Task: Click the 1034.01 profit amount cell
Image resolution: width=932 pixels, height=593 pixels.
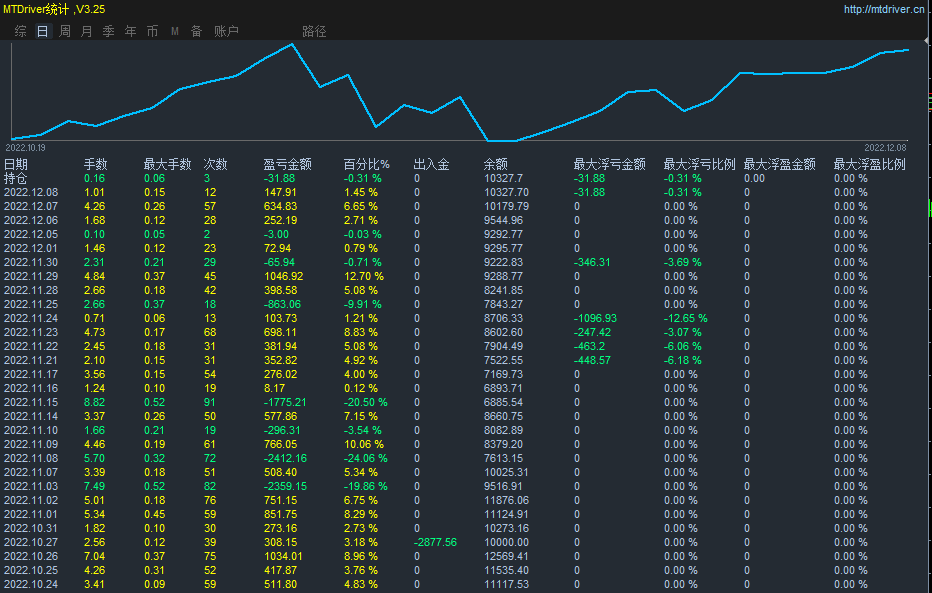Action: (284, 556)
